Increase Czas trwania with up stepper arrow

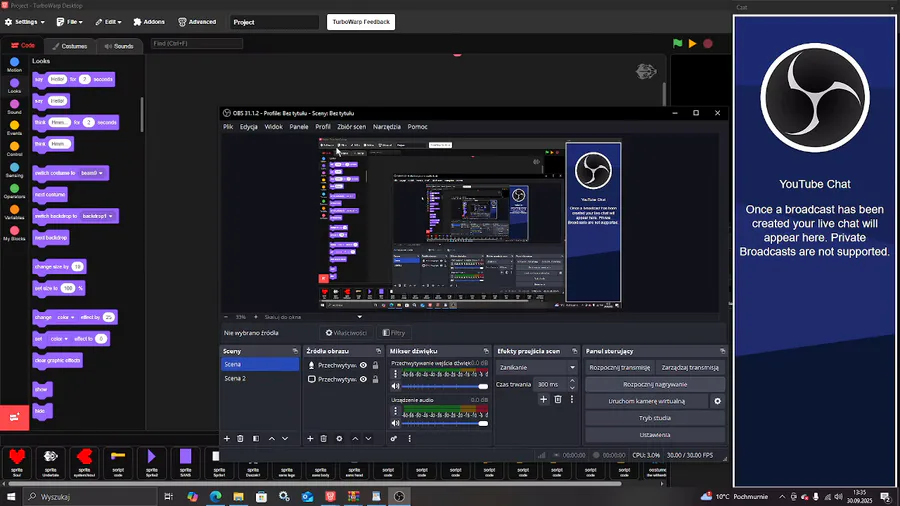click(572, 381)
